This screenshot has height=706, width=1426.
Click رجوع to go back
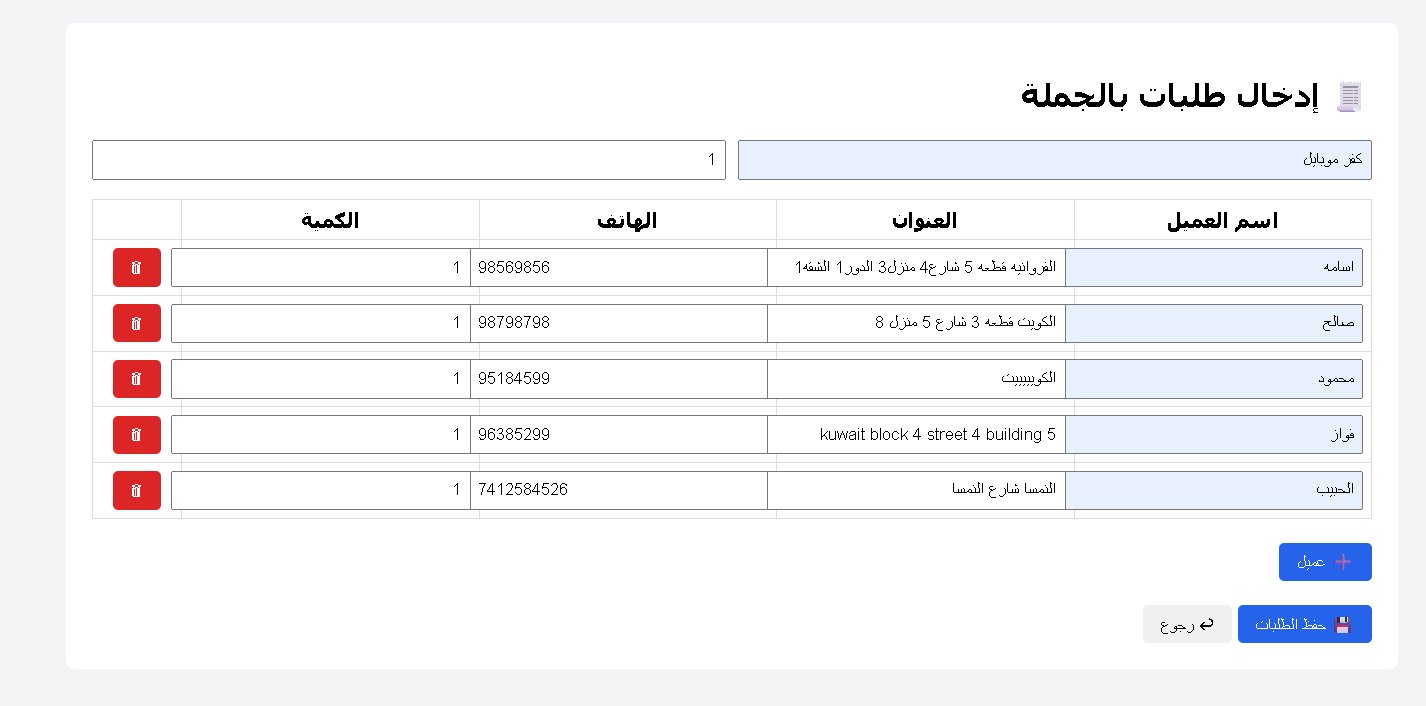pos(1187,623)
